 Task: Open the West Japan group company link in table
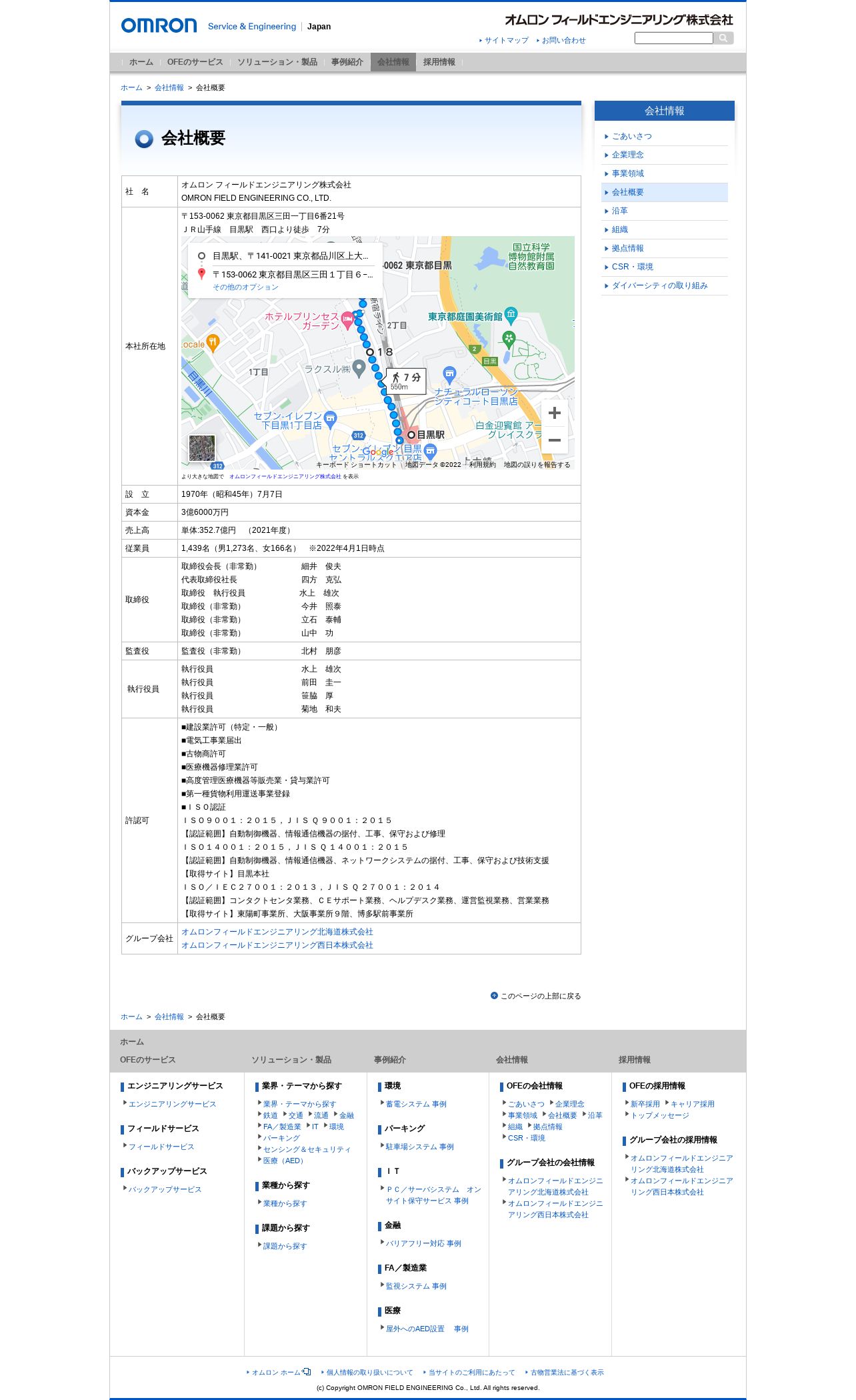click(x=277, y=945)
